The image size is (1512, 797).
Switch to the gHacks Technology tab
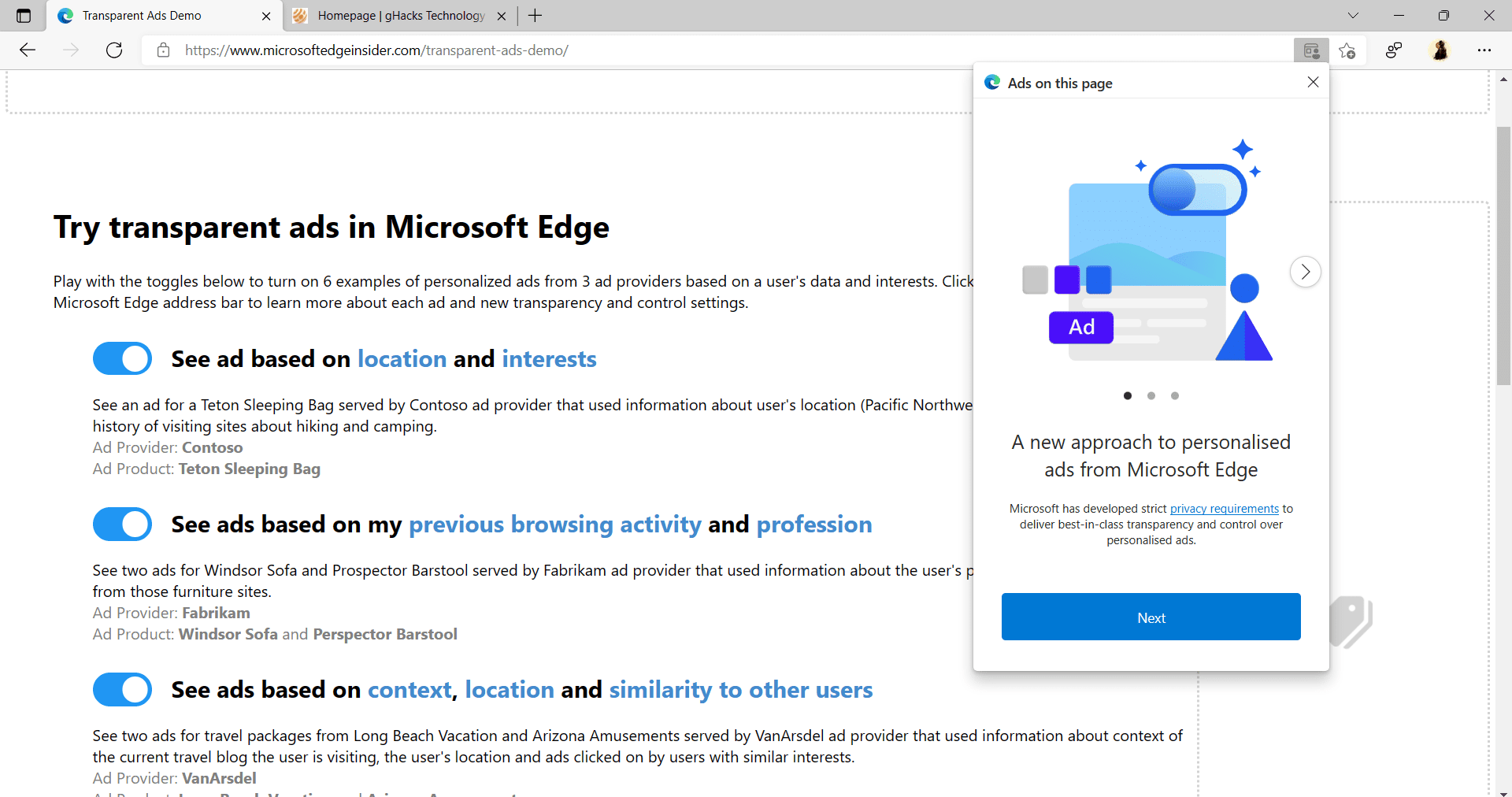coord(394,15)
